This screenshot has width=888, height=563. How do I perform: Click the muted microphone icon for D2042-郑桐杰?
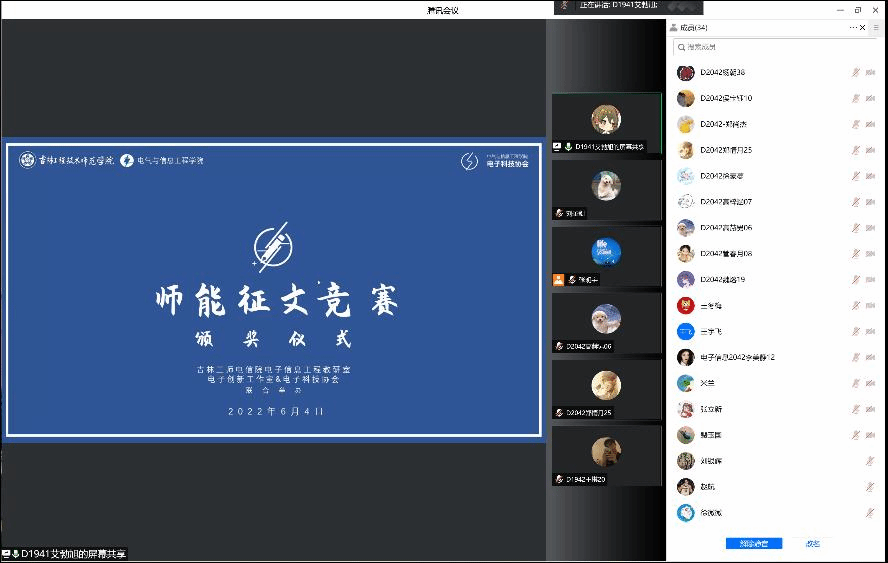pyautogui.click(x=855, y=125)
